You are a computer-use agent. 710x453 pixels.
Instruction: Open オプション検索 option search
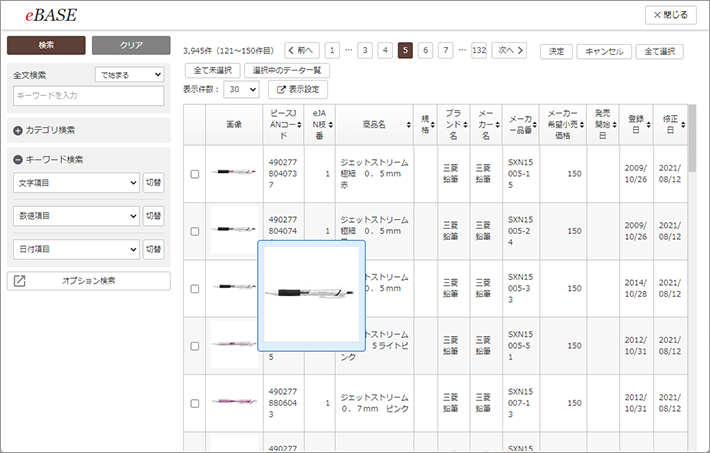tap(89, 281)
